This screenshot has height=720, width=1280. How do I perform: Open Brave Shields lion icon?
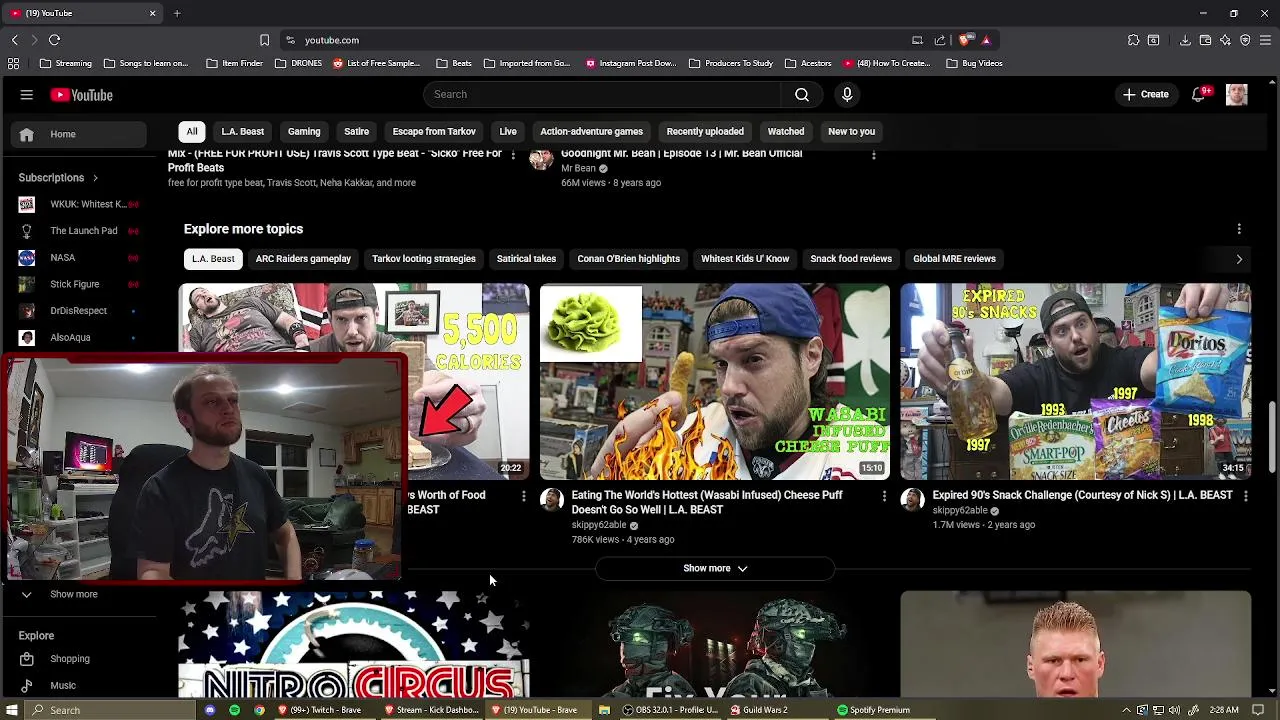pos(964,40)
